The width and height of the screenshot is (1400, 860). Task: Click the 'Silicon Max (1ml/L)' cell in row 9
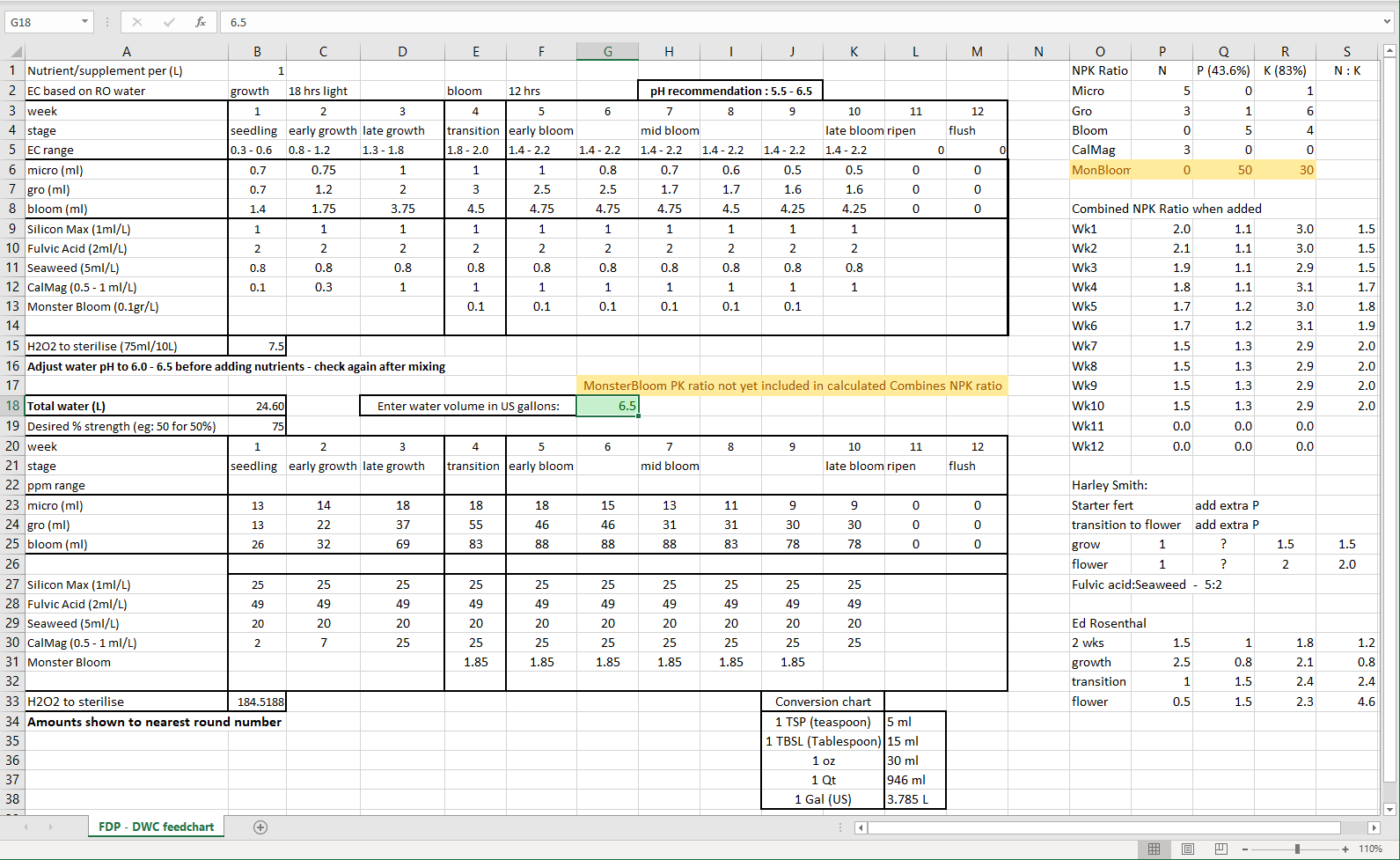pyautogui.click(x=127, y=229)
